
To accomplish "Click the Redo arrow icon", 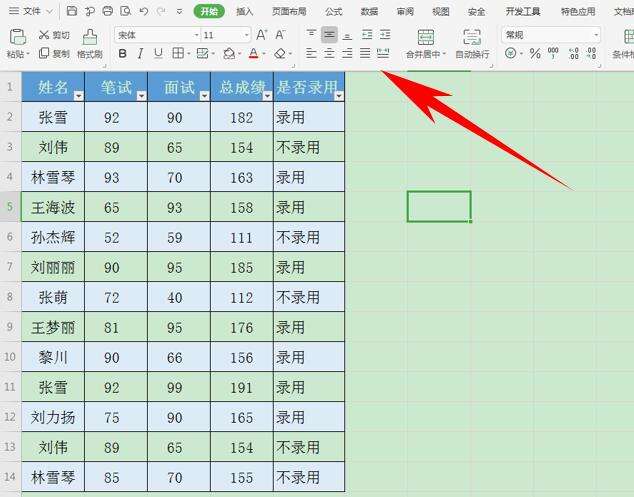I will point(161,11).
